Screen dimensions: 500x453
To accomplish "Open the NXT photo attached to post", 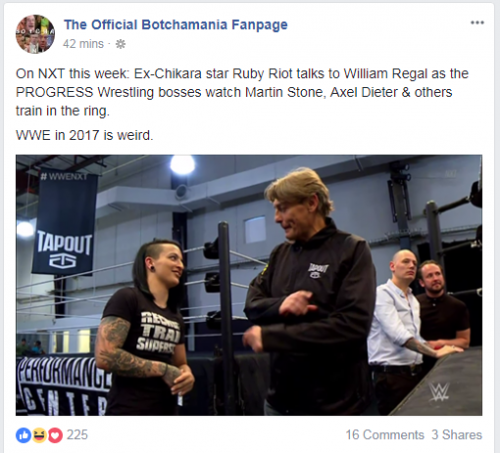I will pos(249,285).
